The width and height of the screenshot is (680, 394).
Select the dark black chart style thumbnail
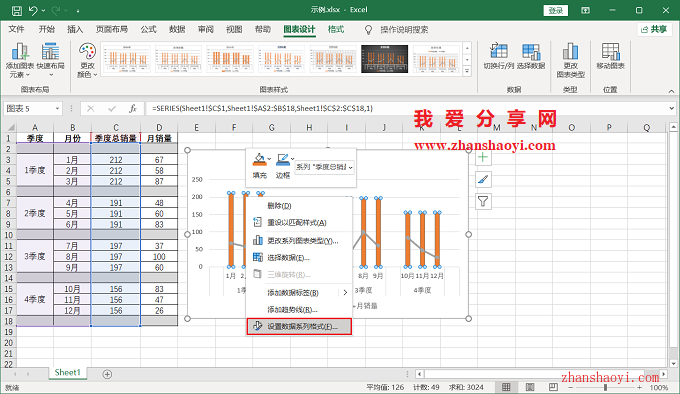point(384,59)
